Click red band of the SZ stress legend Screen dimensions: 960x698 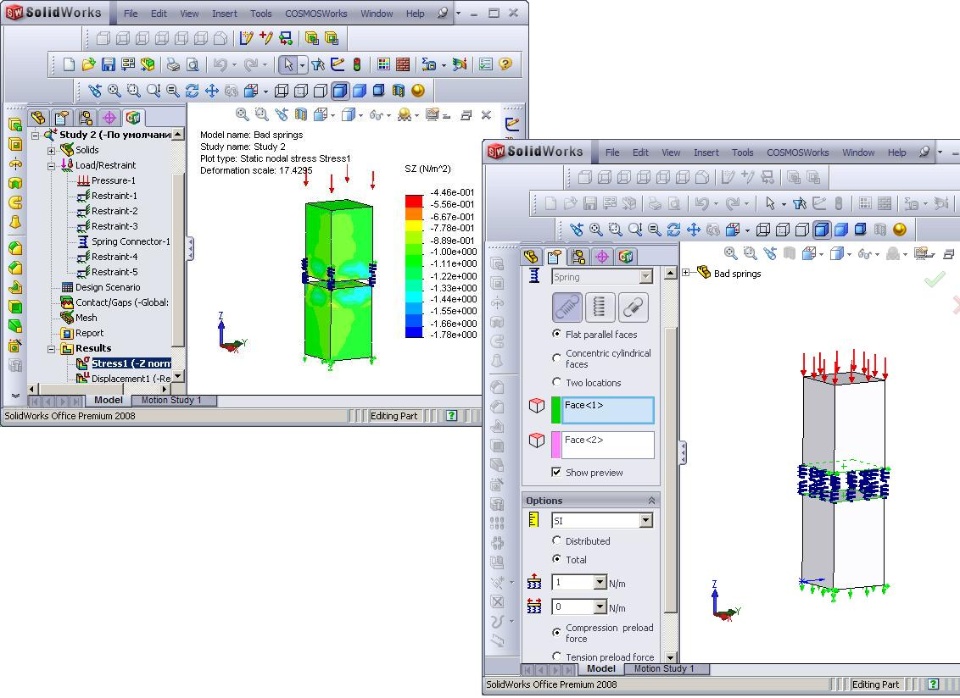click(x=414, y=201)
